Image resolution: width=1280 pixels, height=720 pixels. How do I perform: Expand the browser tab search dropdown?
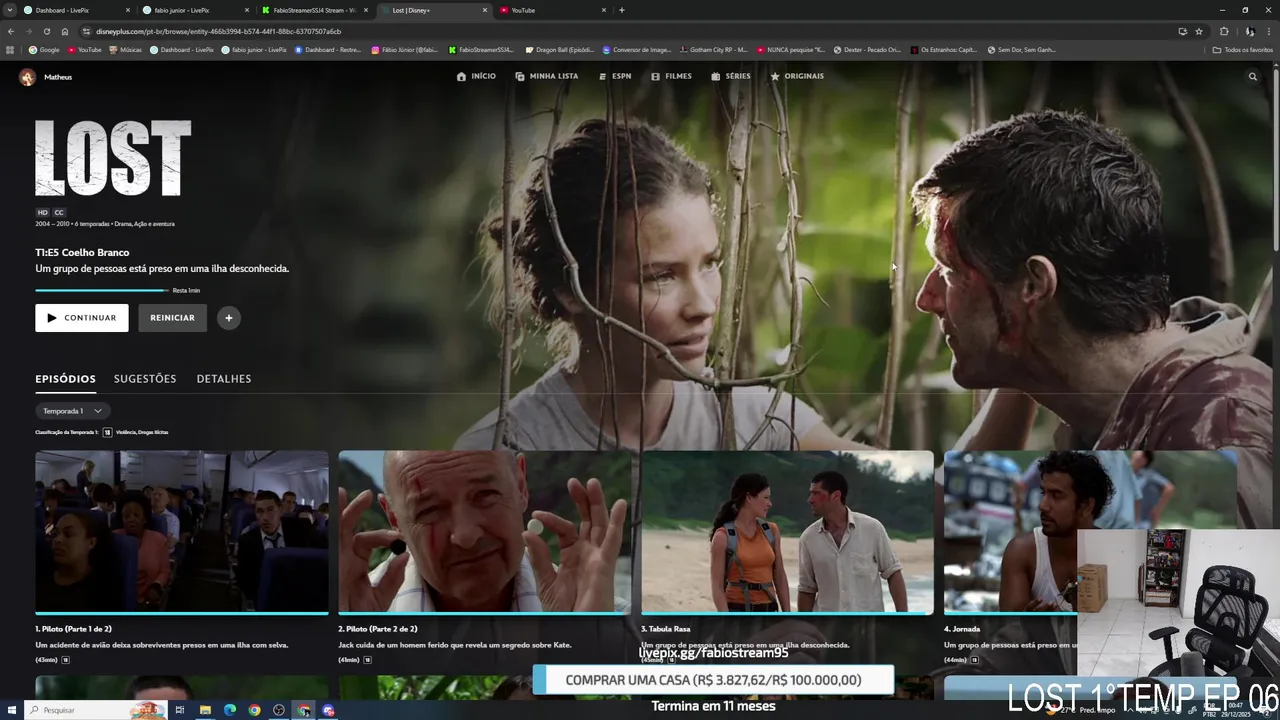(x=10, y=10)
